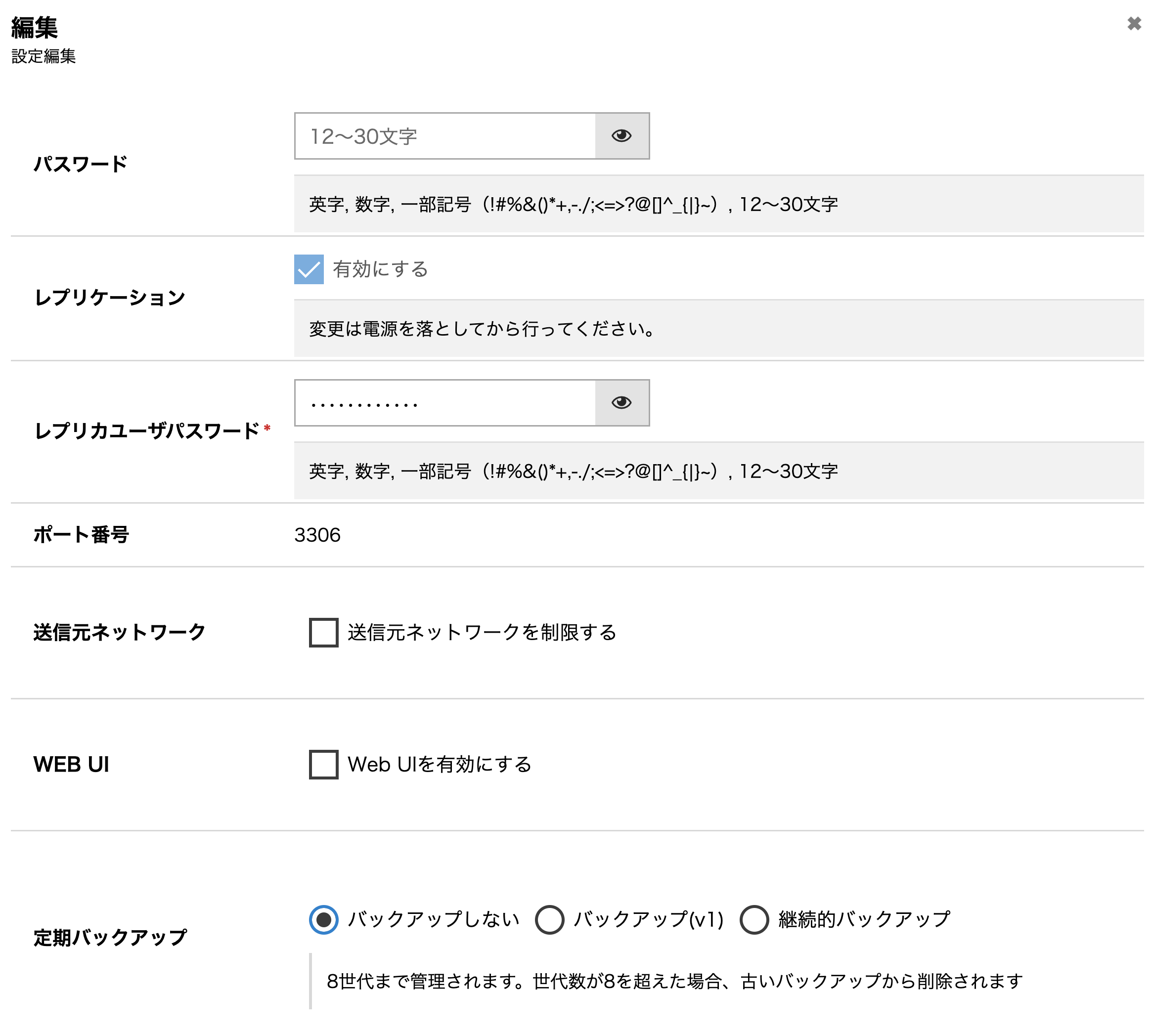
Task: Click the 有効にする label text
Action: (380, 269)
